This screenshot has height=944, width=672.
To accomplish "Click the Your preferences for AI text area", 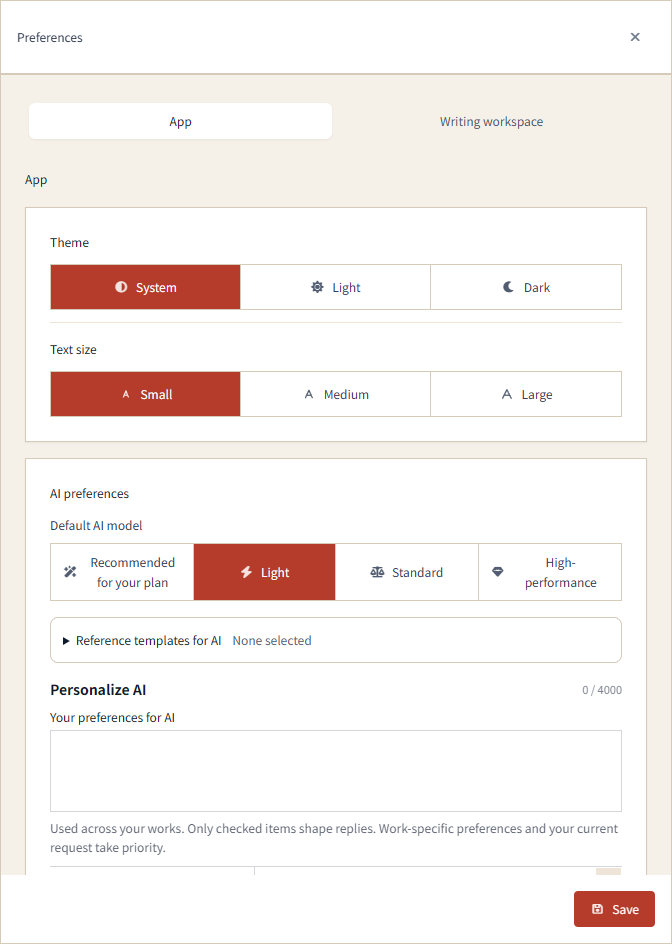I will click(x=335, y=771).
